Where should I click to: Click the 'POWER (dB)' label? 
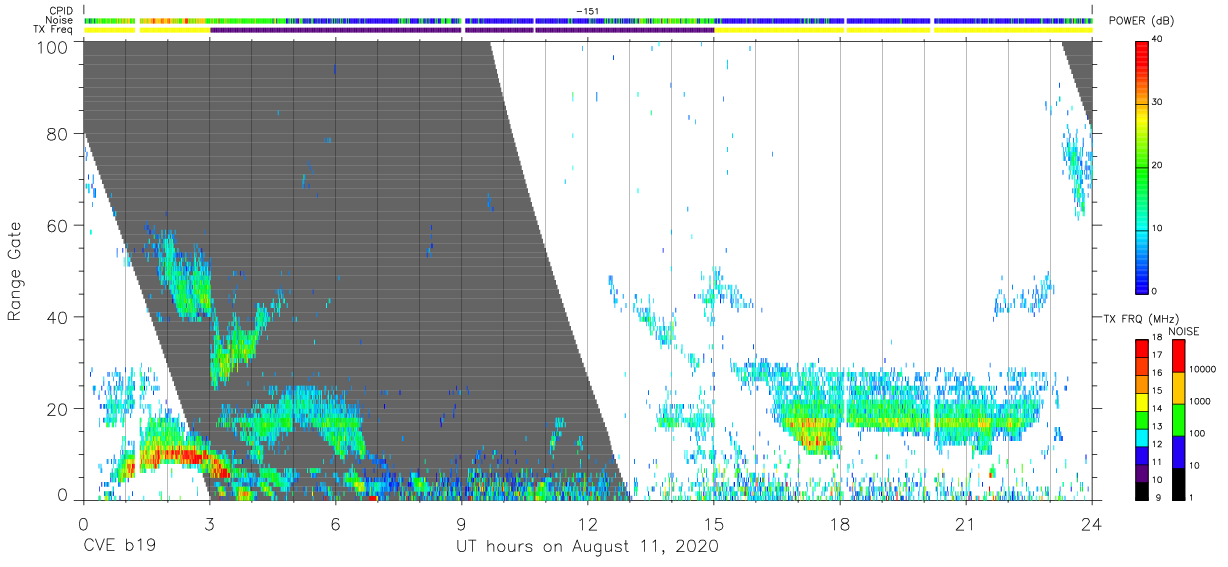coord(1141,22)
